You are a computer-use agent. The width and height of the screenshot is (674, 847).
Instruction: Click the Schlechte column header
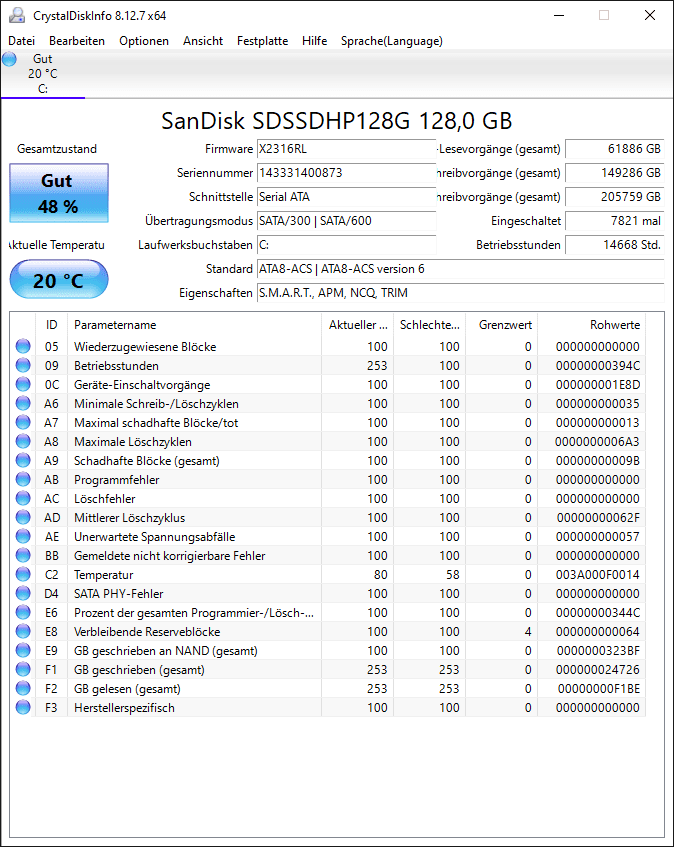(429, 325)
